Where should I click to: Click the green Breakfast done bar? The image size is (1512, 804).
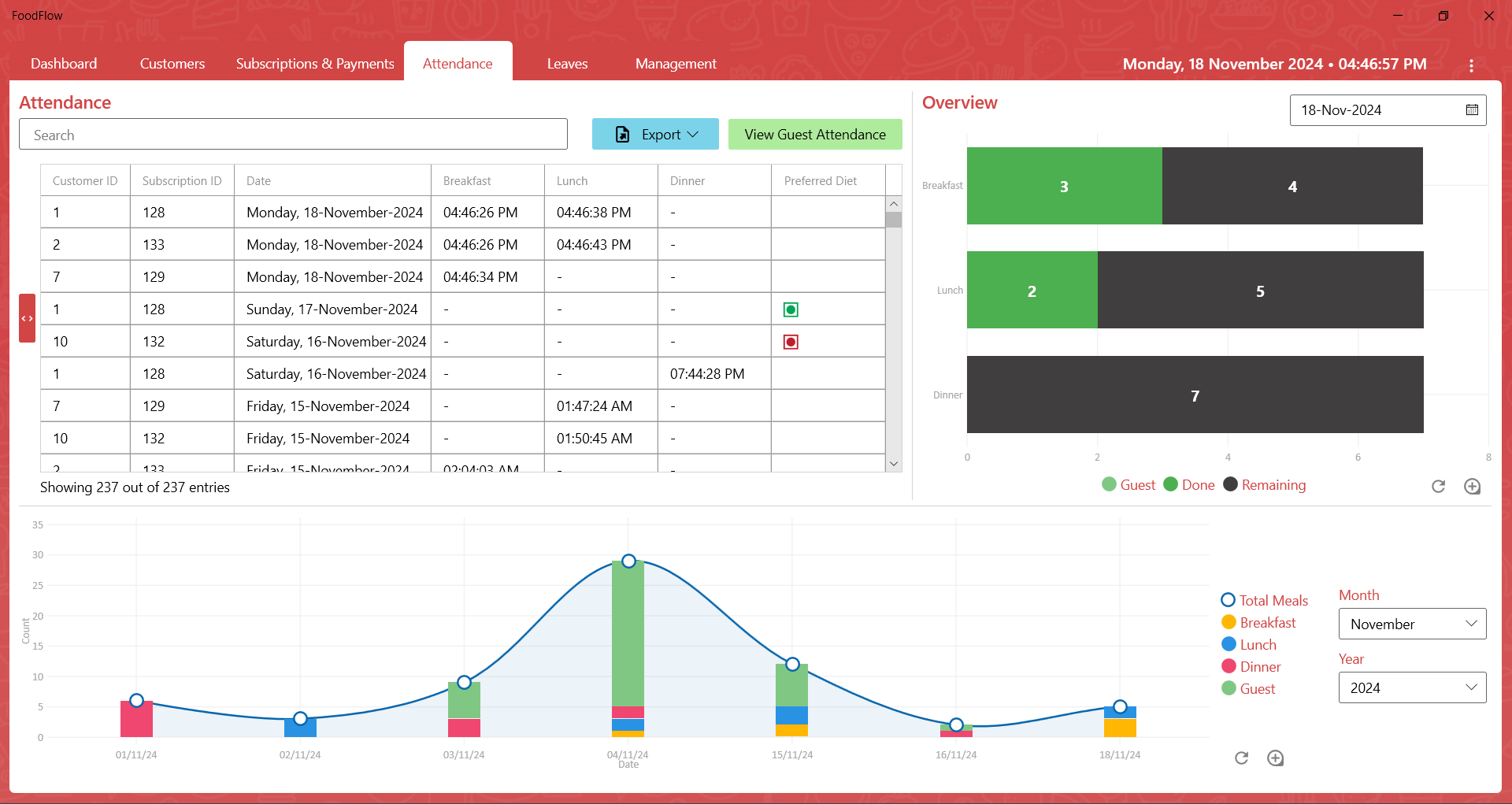coord(1065,186)
